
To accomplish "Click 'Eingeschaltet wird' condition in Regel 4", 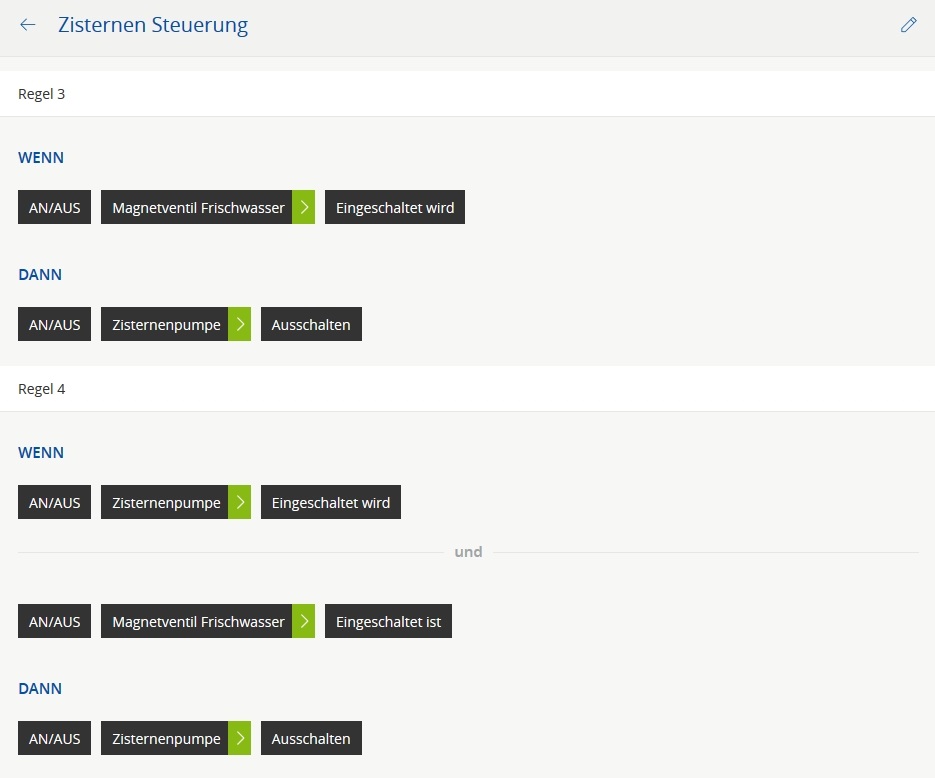I will pos(330,503).
